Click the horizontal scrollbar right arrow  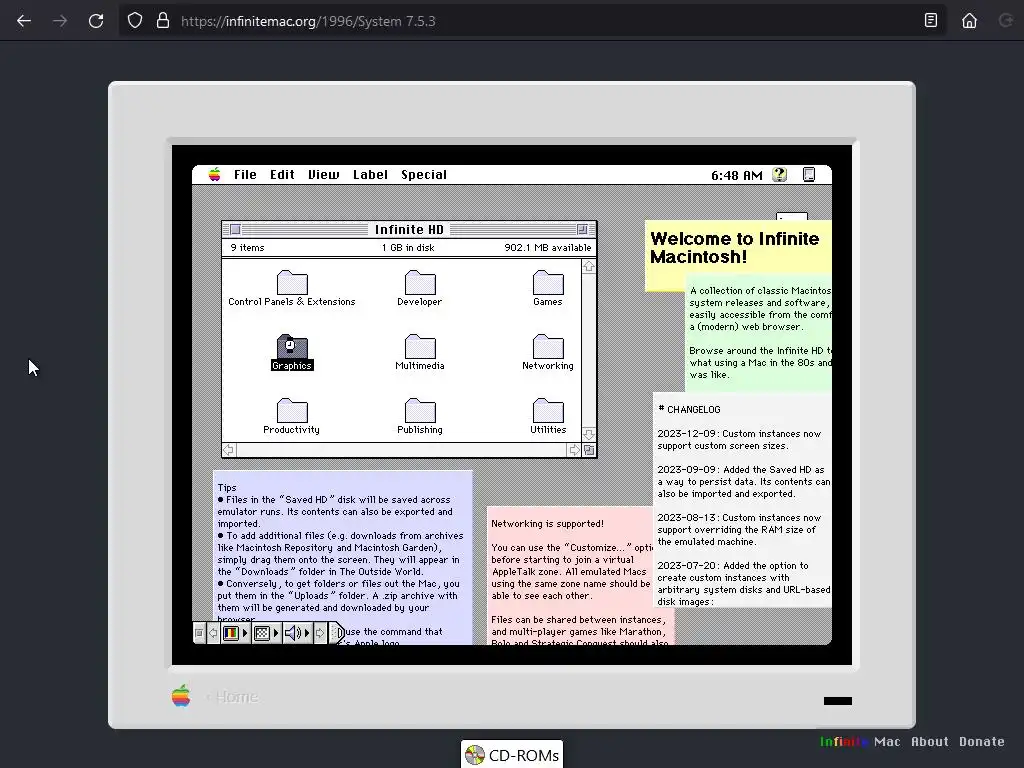574,450
